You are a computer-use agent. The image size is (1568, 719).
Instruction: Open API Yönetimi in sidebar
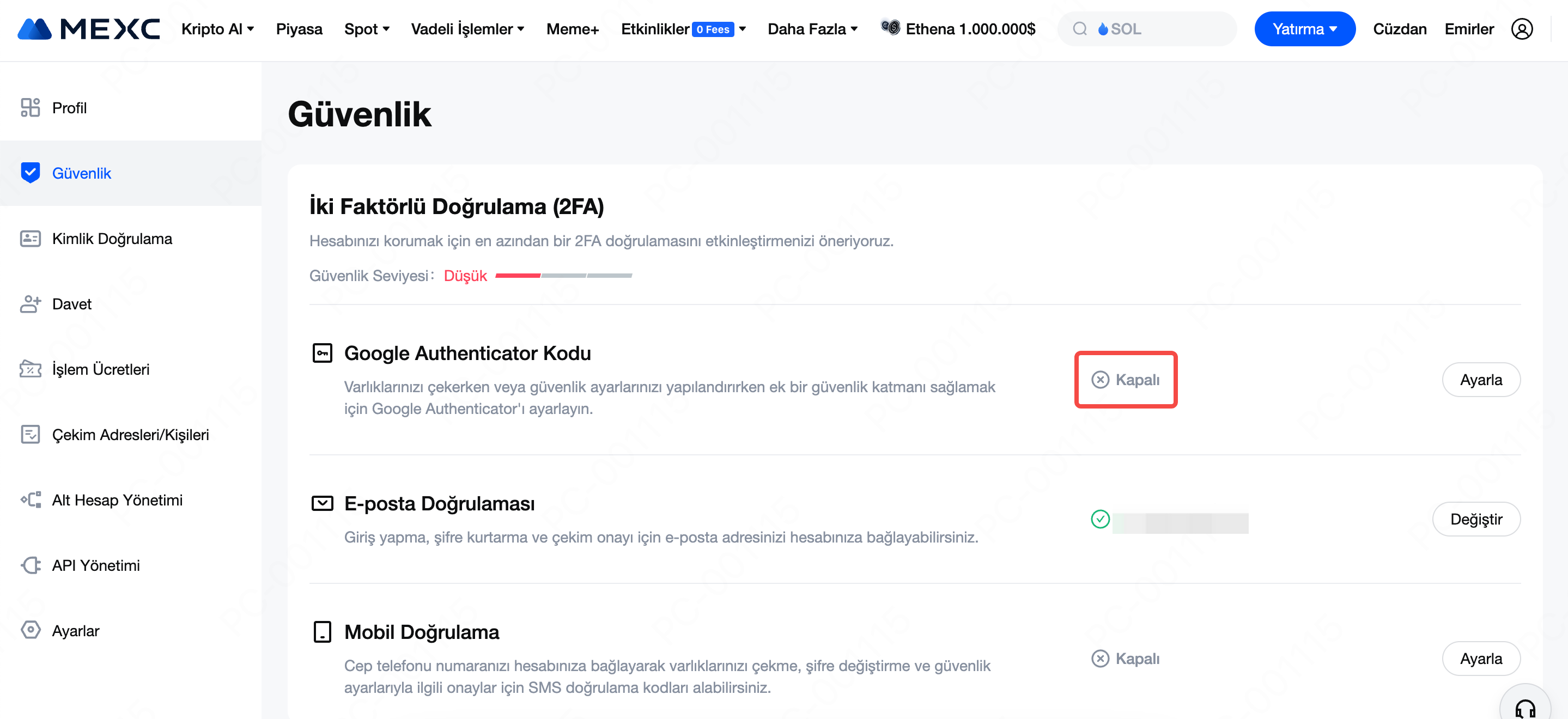click(130, 565)
